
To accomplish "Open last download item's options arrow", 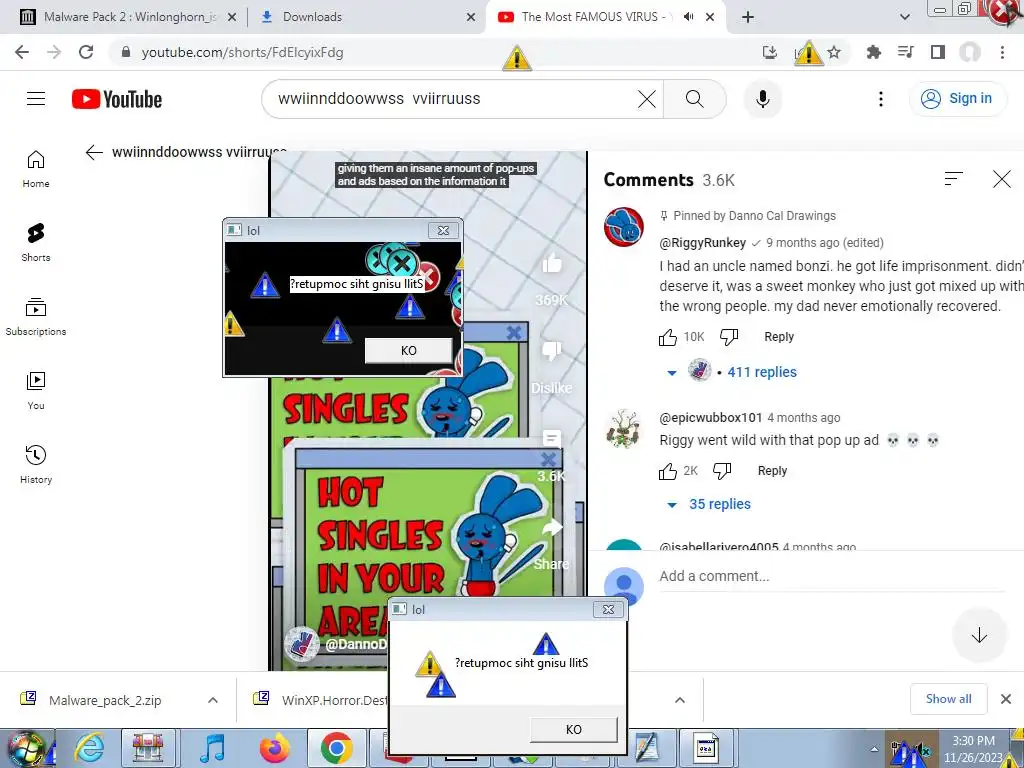I will click(x=680, y=700).
